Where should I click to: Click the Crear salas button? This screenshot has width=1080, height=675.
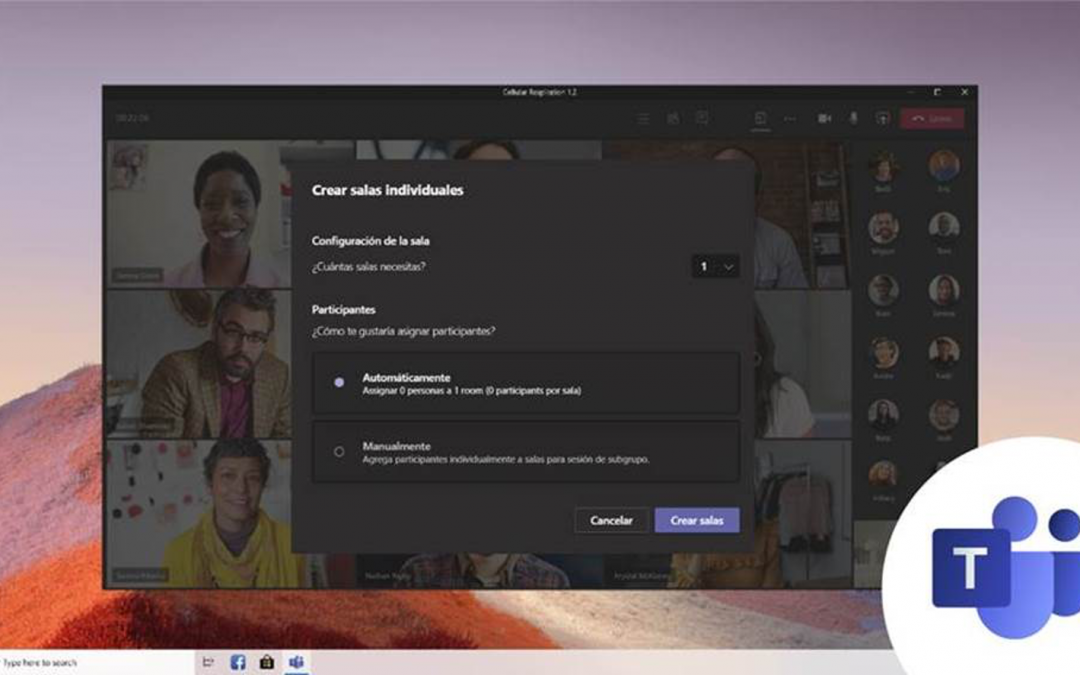point(697,521)
